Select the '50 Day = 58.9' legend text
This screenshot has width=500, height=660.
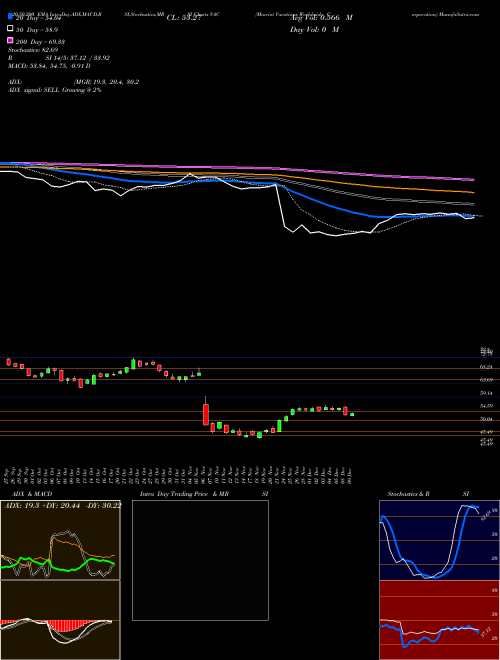pos(37,30)
